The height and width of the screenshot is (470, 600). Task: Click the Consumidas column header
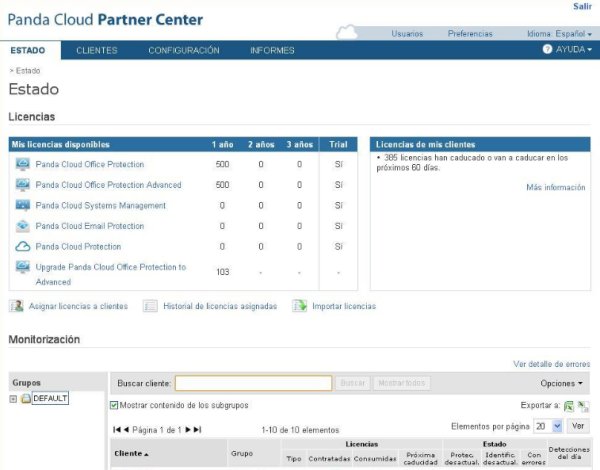click(375, 459)
